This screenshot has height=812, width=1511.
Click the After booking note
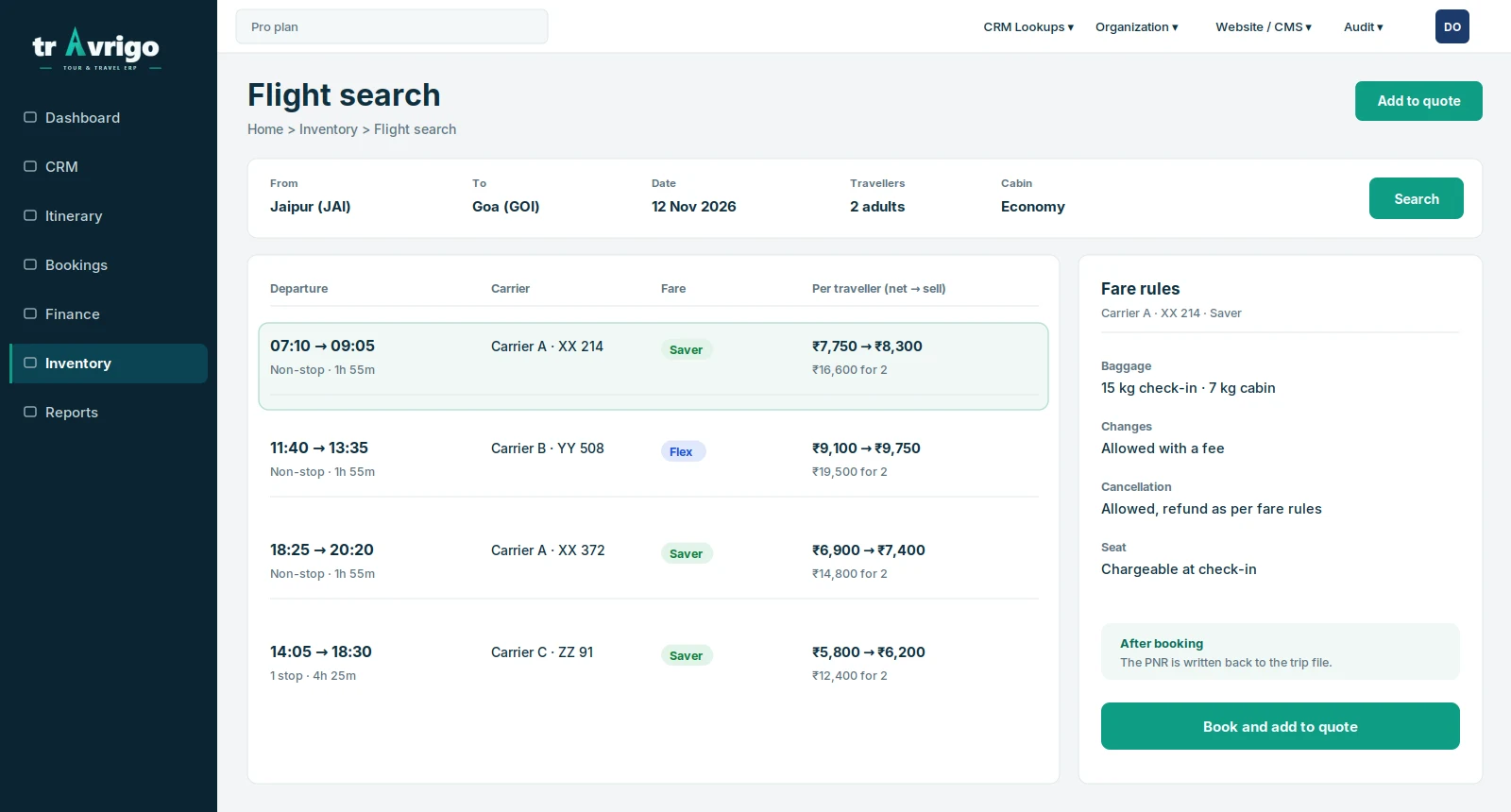coord(1281,651)
